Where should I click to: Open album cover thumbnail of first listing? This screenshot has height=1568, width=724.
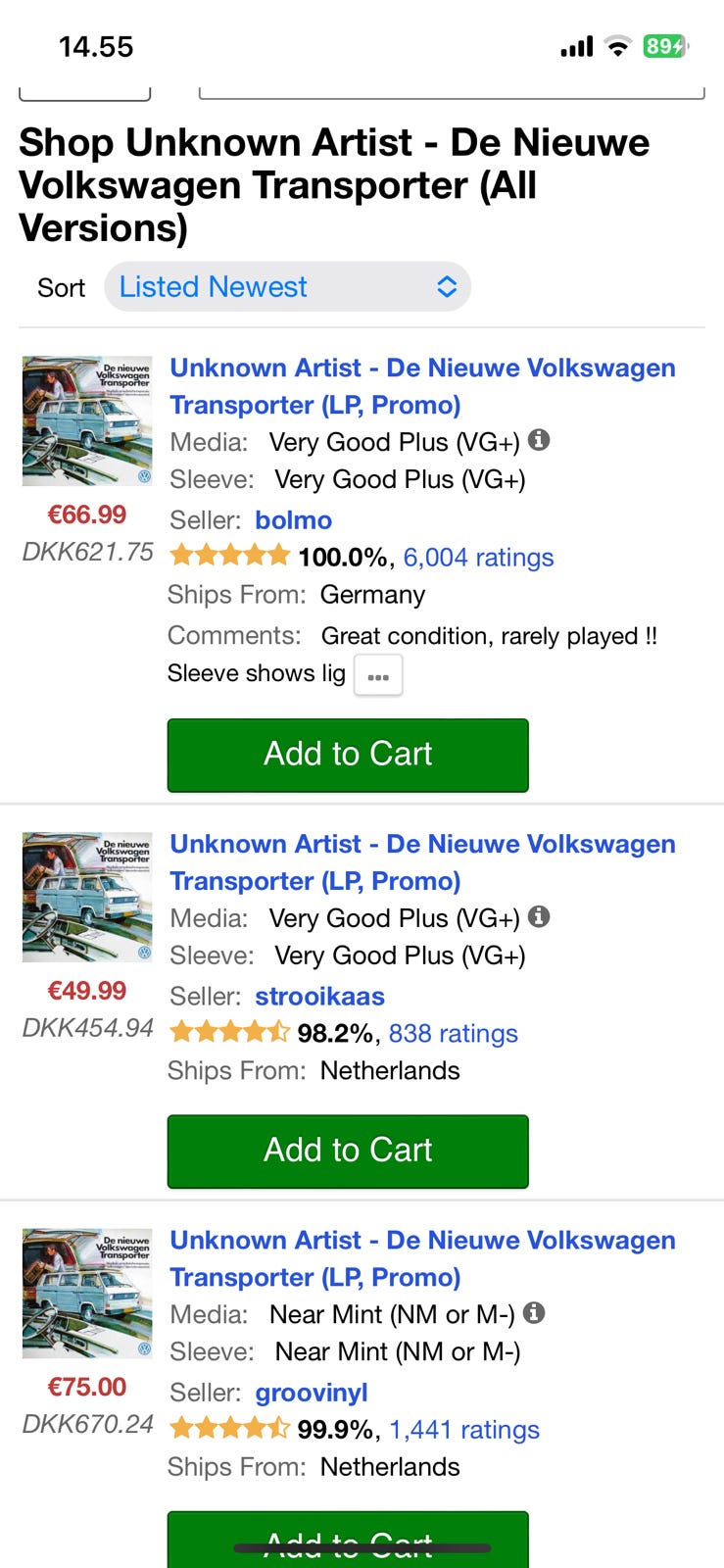pyautogui.click(x=87, y=420)
